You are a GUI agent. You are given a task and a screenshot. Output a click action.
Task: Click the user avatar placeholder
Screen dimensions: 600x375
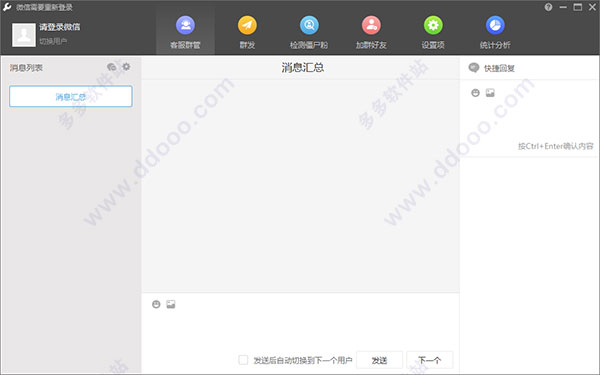[x=24, y=34]
